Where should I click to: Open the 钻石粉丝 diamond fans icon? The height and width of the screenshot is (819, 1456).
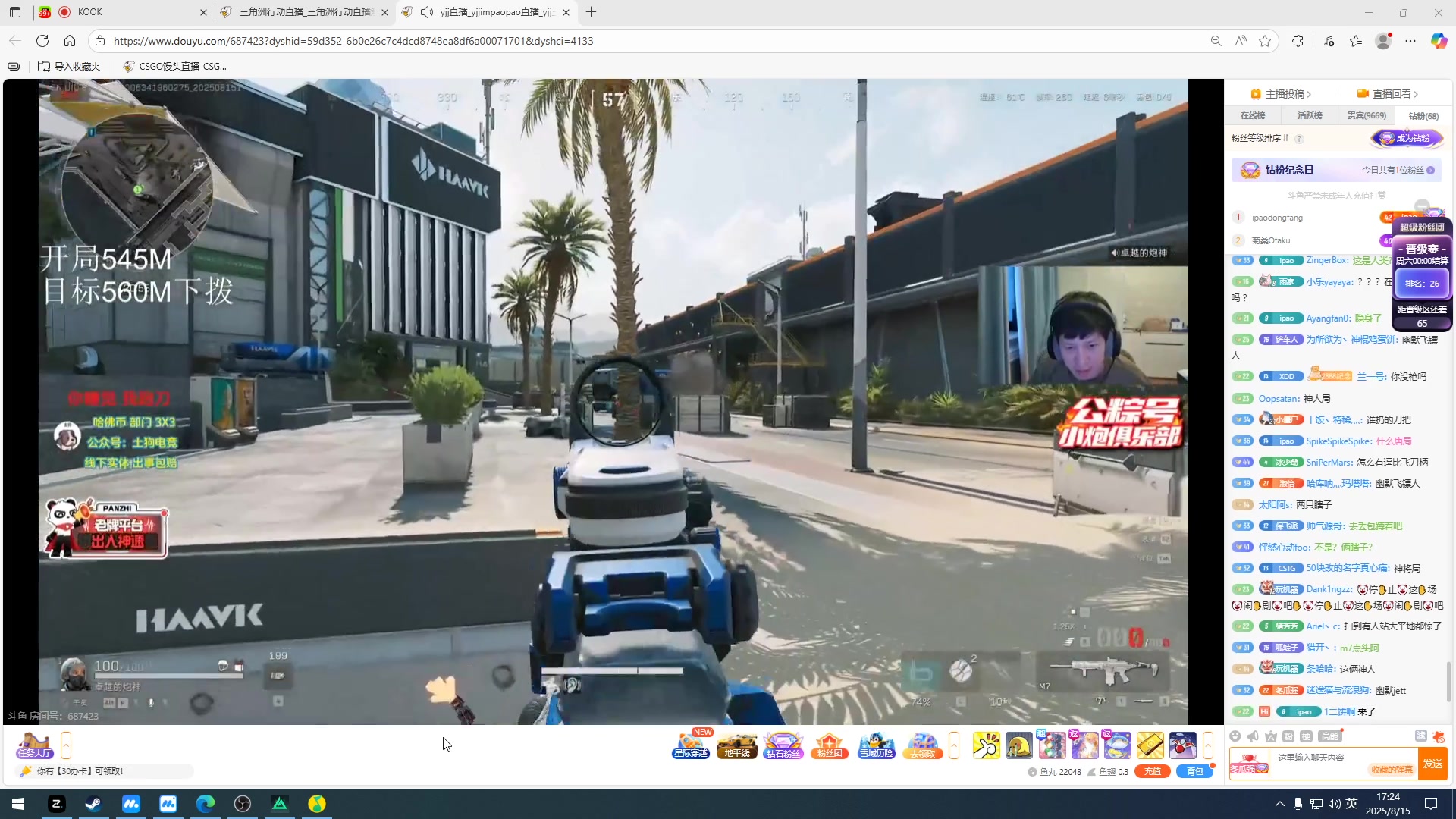pos(783,745)
